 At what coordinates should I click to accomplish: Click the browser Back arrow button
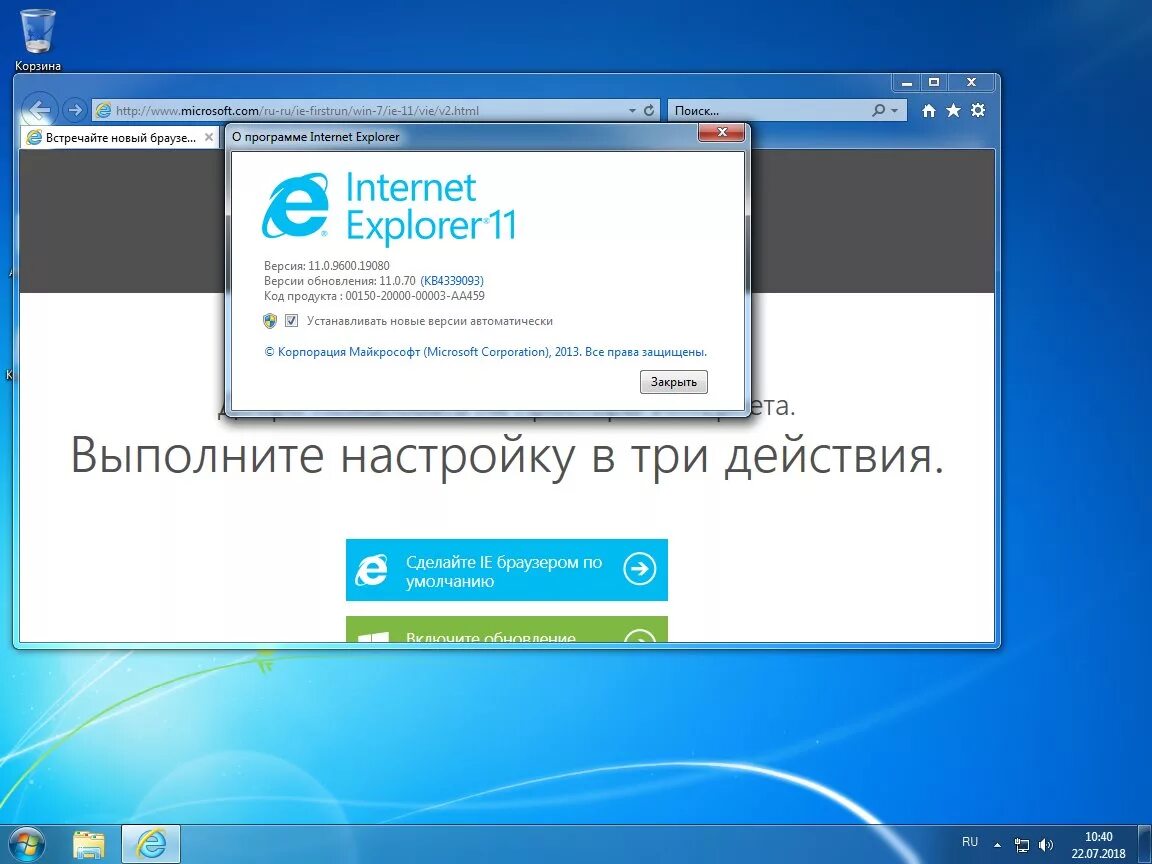pyautogui.click(x=40, y=110)
